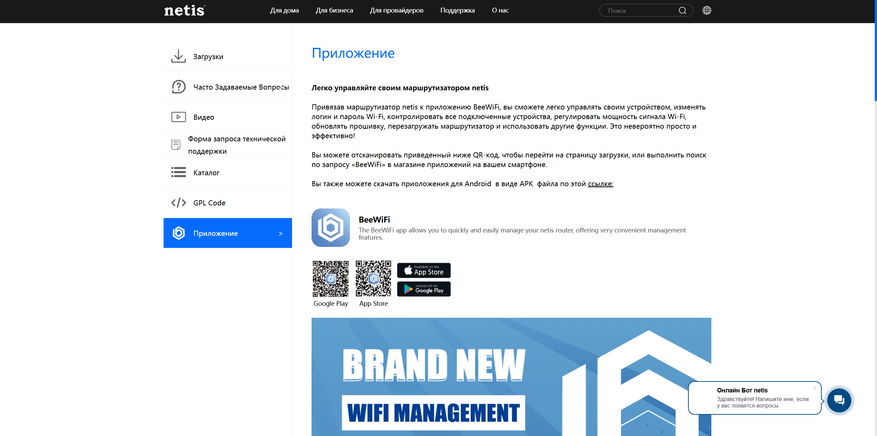Click the support request form icon
The height and width of the screenshot is (436, 877).
coord(176,145)
